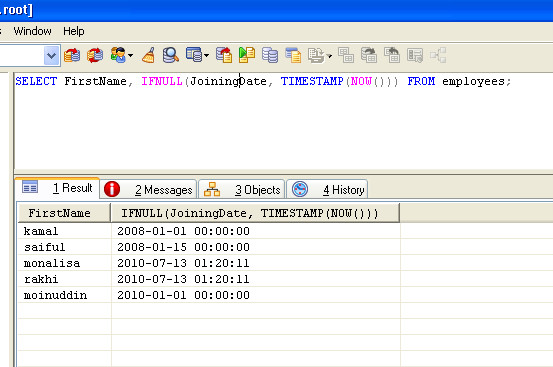Click the grayed-out table icon with a right-pointing arrow

pyautogui.click(x=369, y=55)
